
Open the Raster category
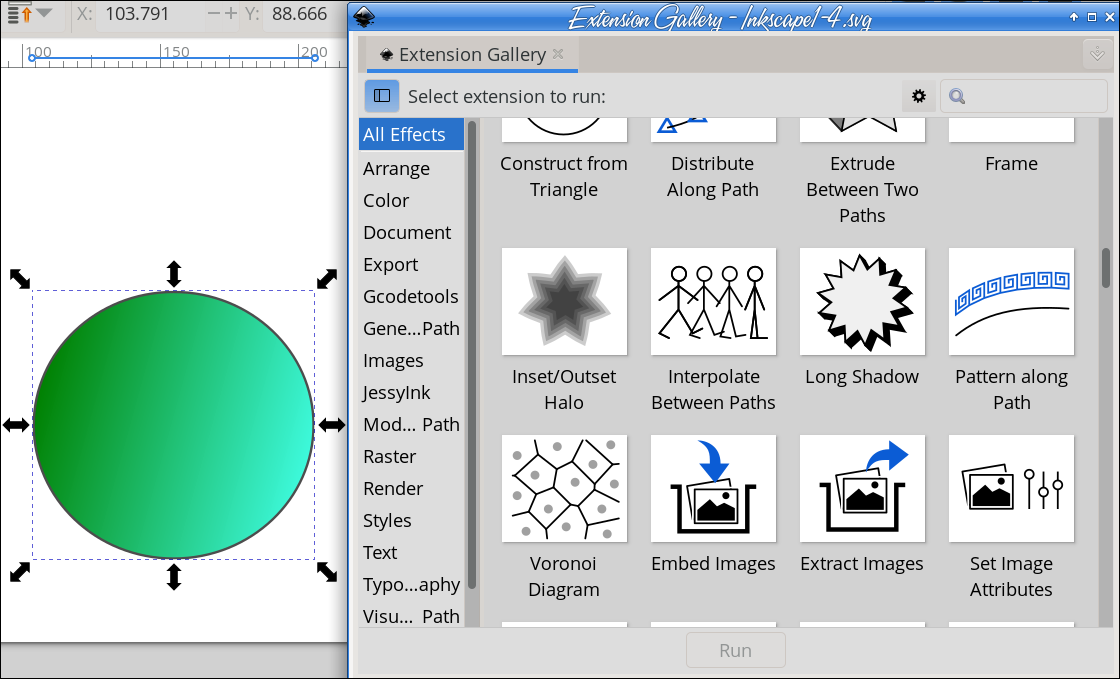(x=411, y=456)
